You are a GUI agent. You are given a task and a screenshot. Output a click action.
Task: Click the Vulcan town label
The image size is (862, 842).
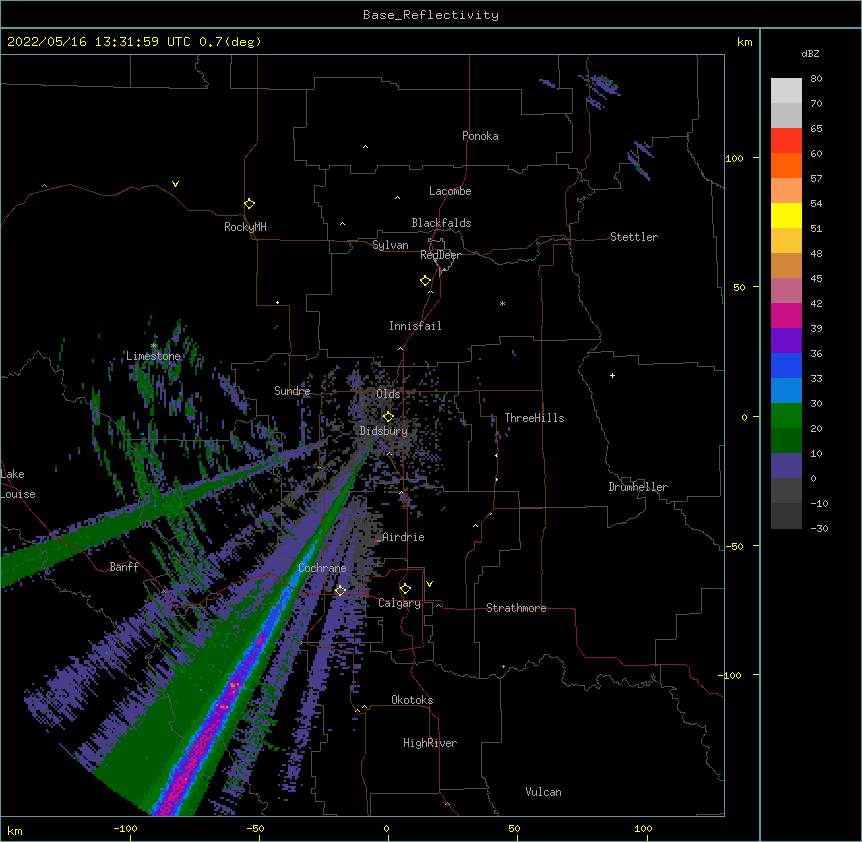click(543, 792)
